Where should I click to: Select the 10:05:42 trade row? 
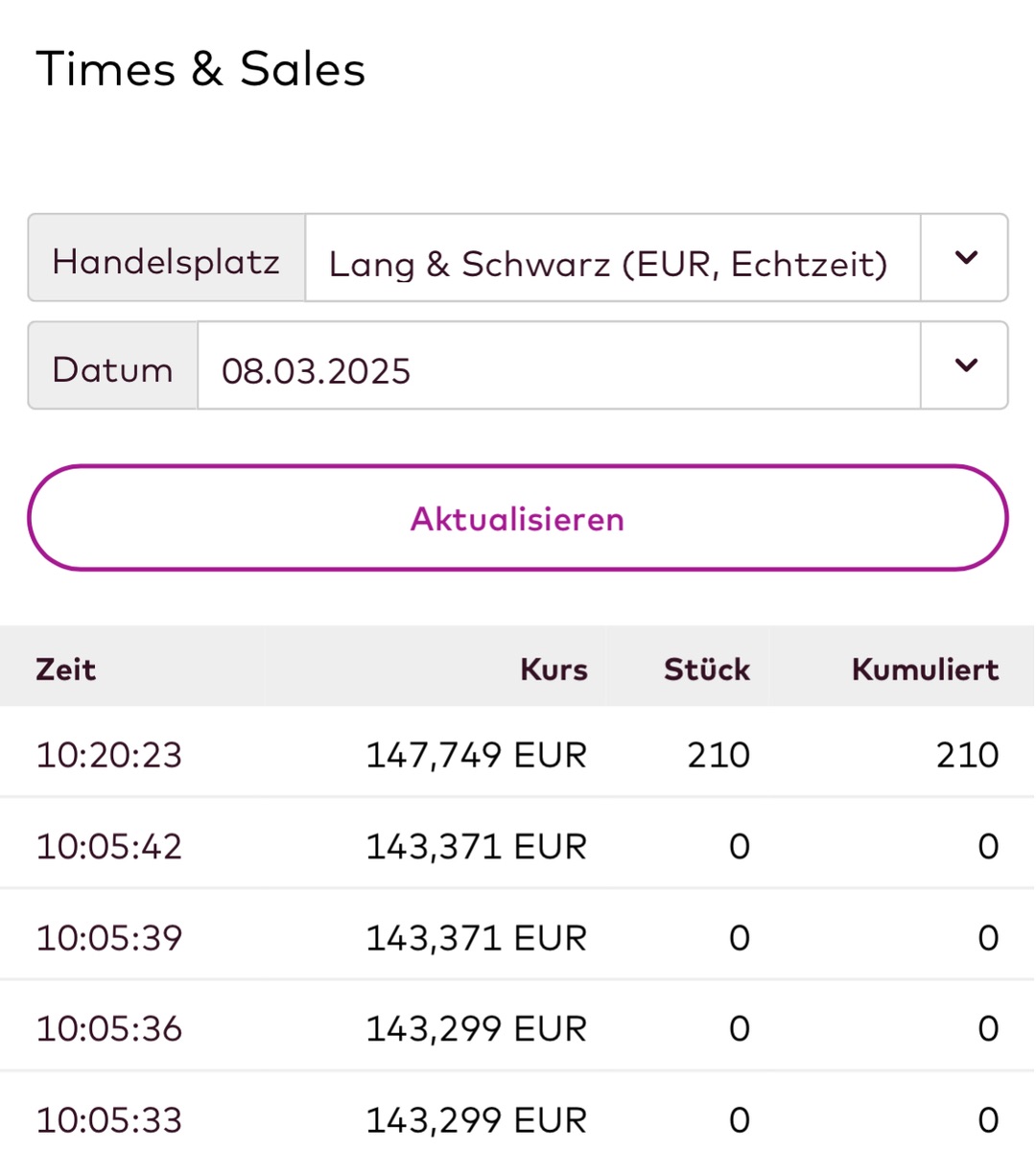coord(518,845)
